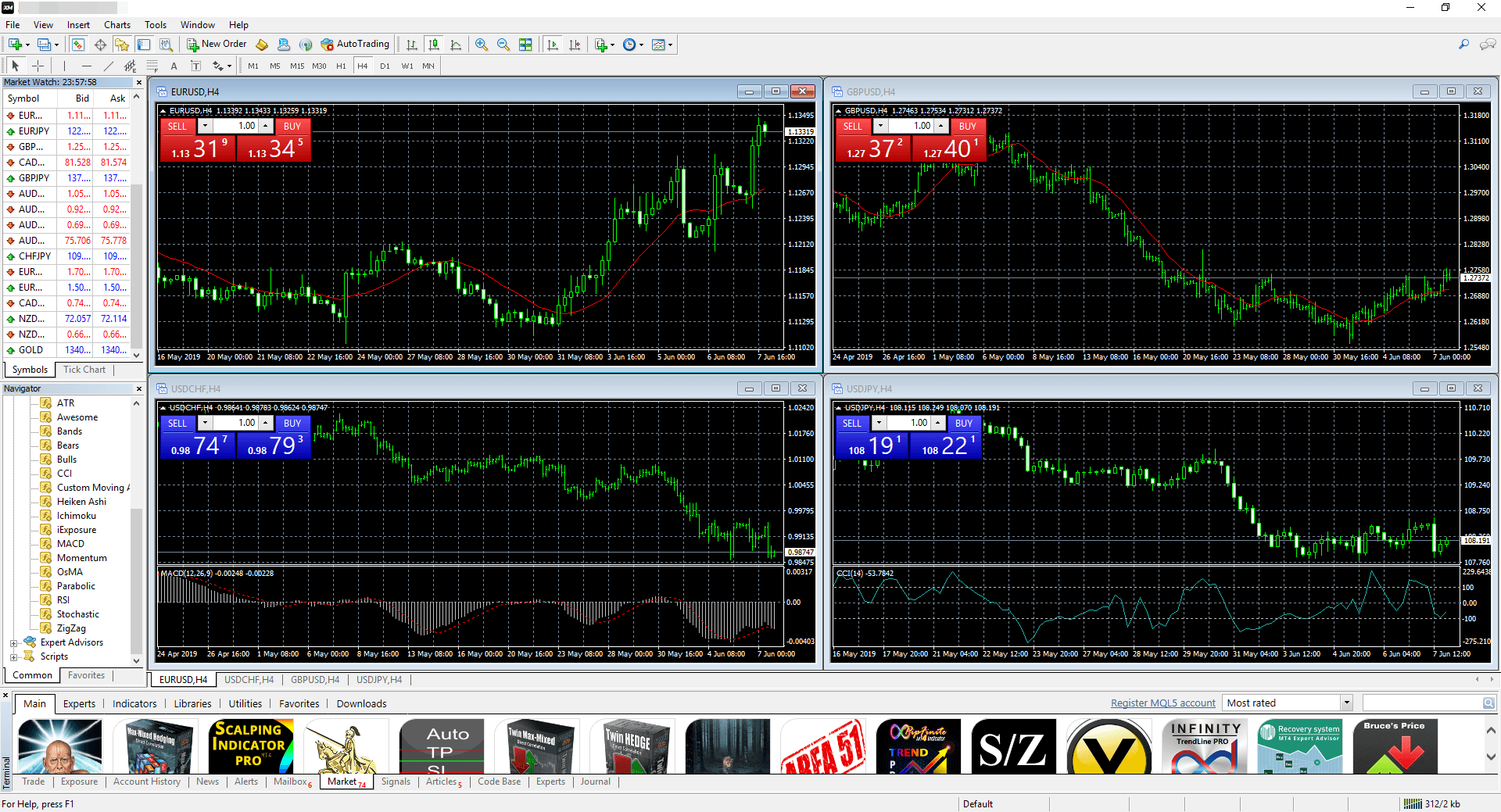Open the Indicators list

point(134,703)
